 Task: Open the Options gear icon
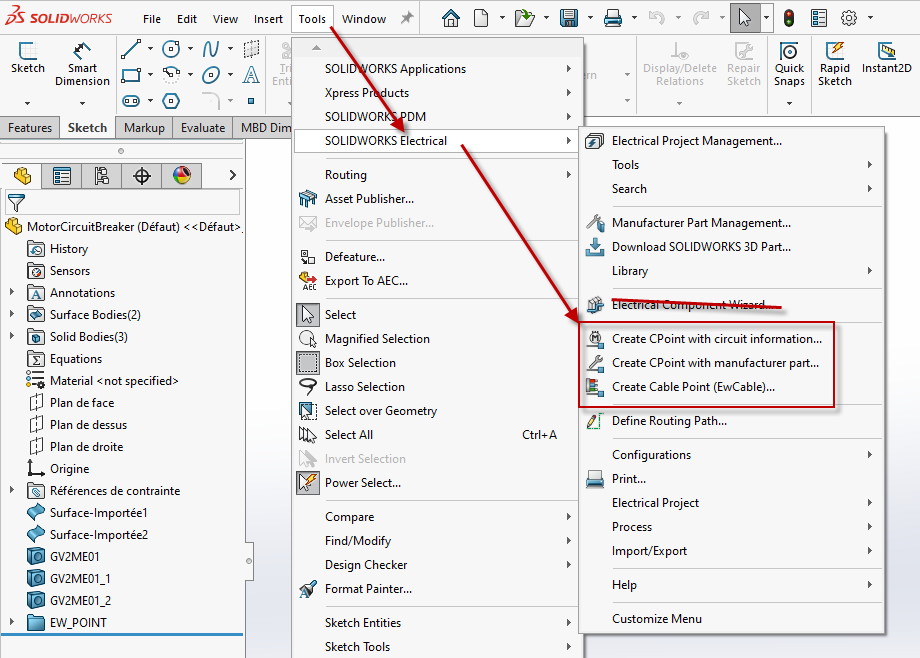pyautogui.click(x=848, y=18)
